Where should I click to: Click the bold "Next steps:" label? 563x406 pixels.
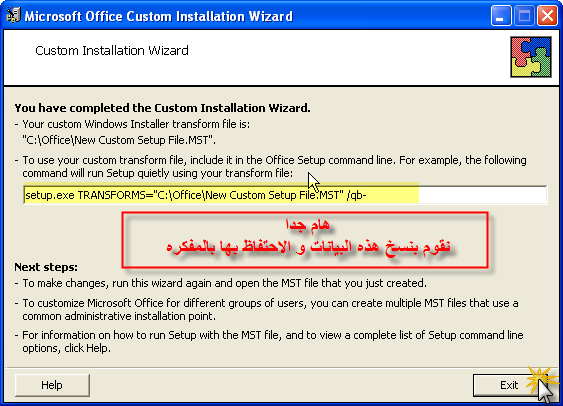click(x=46, y=267)
